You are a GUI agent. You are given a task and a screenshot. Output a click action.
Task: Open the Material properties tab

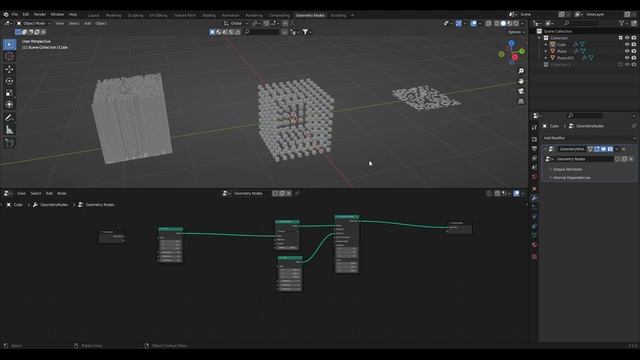coord(534,245)
